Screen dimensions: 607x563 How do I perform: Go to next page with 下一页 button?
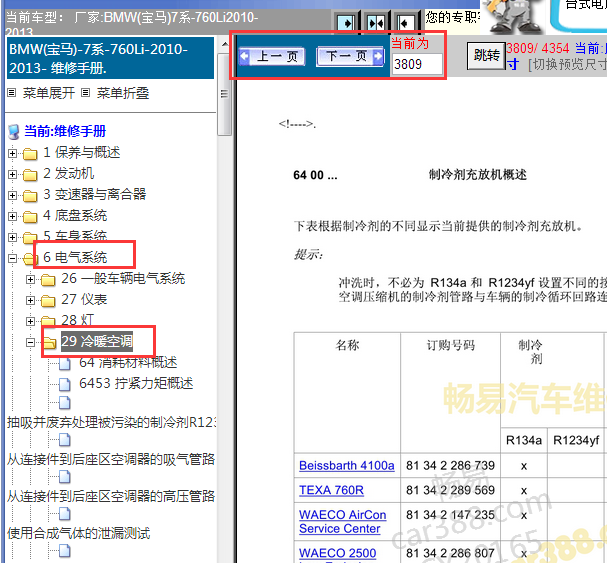(x=350, y=57)
